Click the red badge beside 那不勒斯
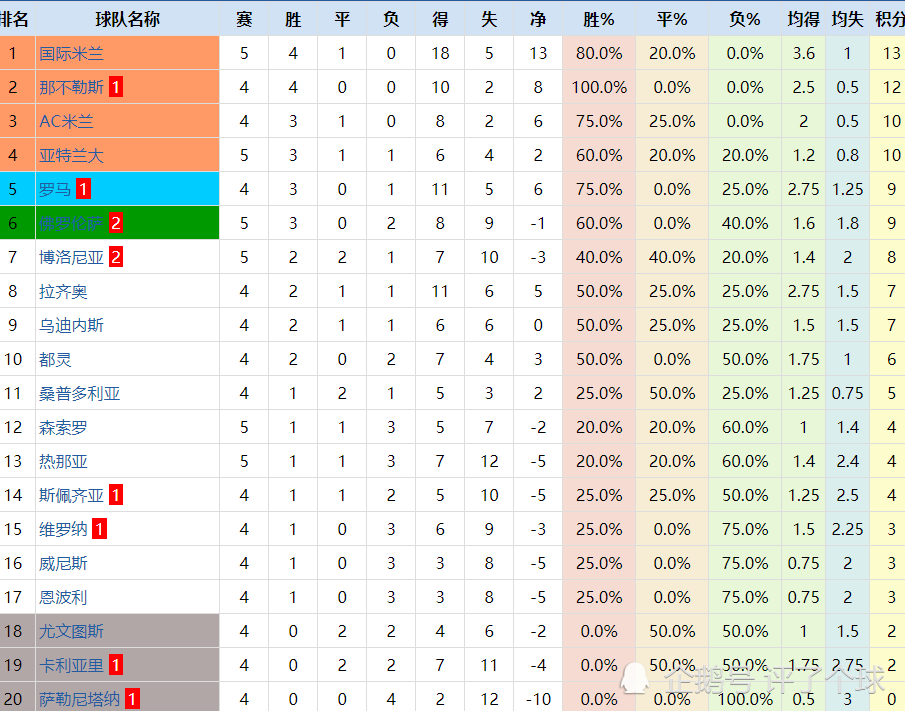Screen dimensions: 905x711 115,88
